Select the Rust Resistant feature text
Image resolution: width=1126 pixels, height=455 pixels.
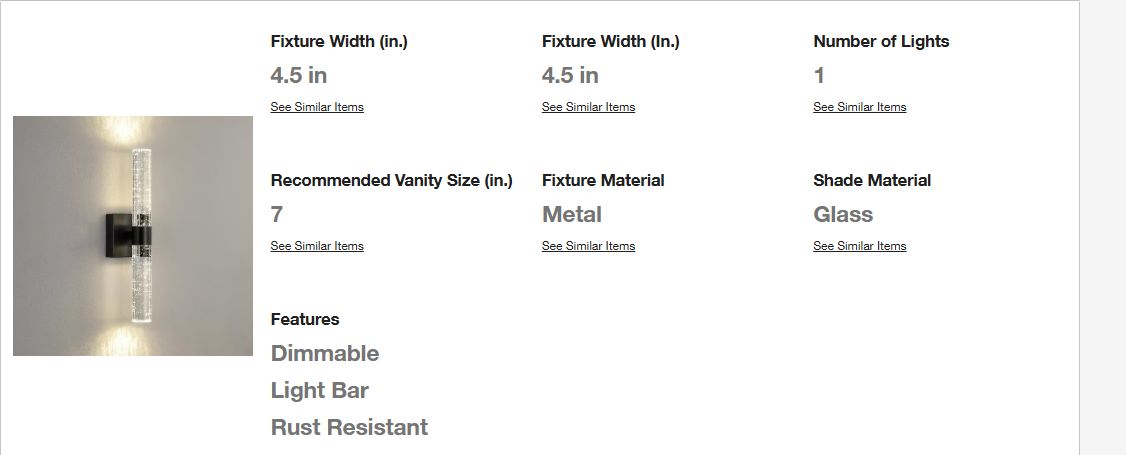tap(349, 428)
